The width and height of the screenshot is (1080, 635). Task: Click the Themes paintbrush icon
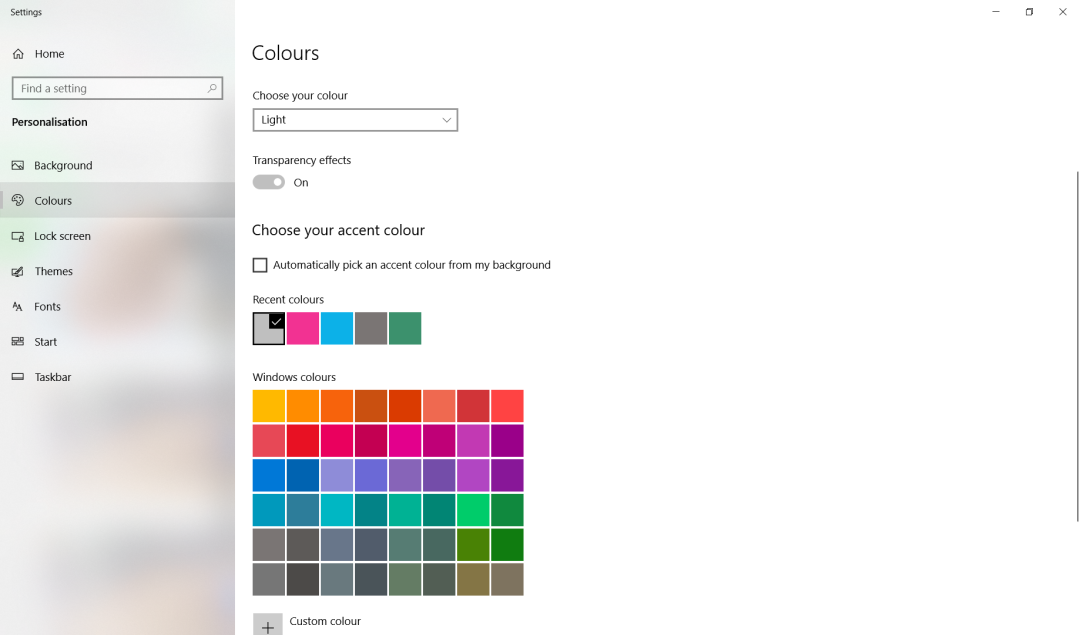(x=18, y=272)
